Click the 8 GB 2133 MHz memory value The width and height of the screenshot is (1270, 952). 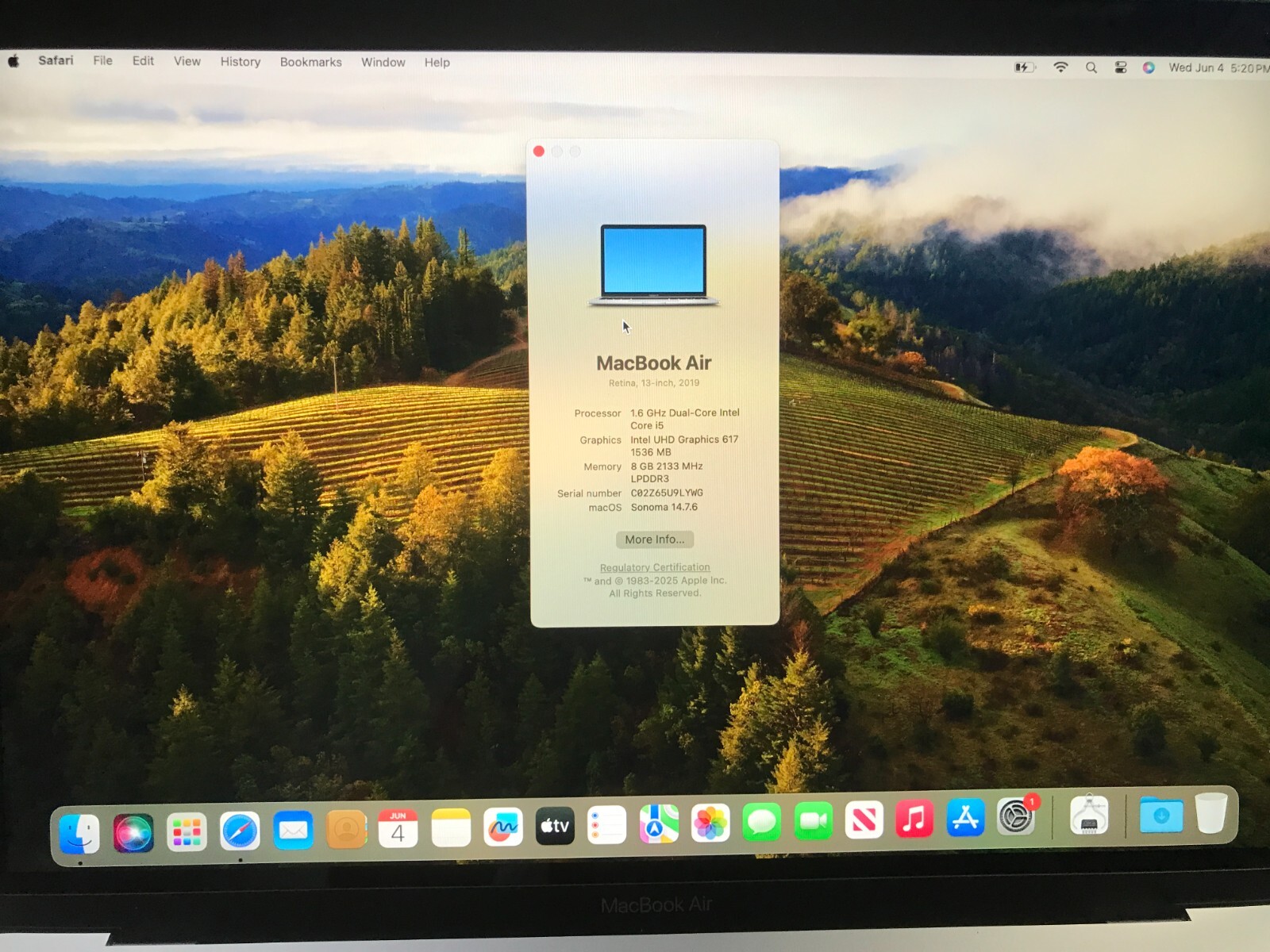point(667,473)
